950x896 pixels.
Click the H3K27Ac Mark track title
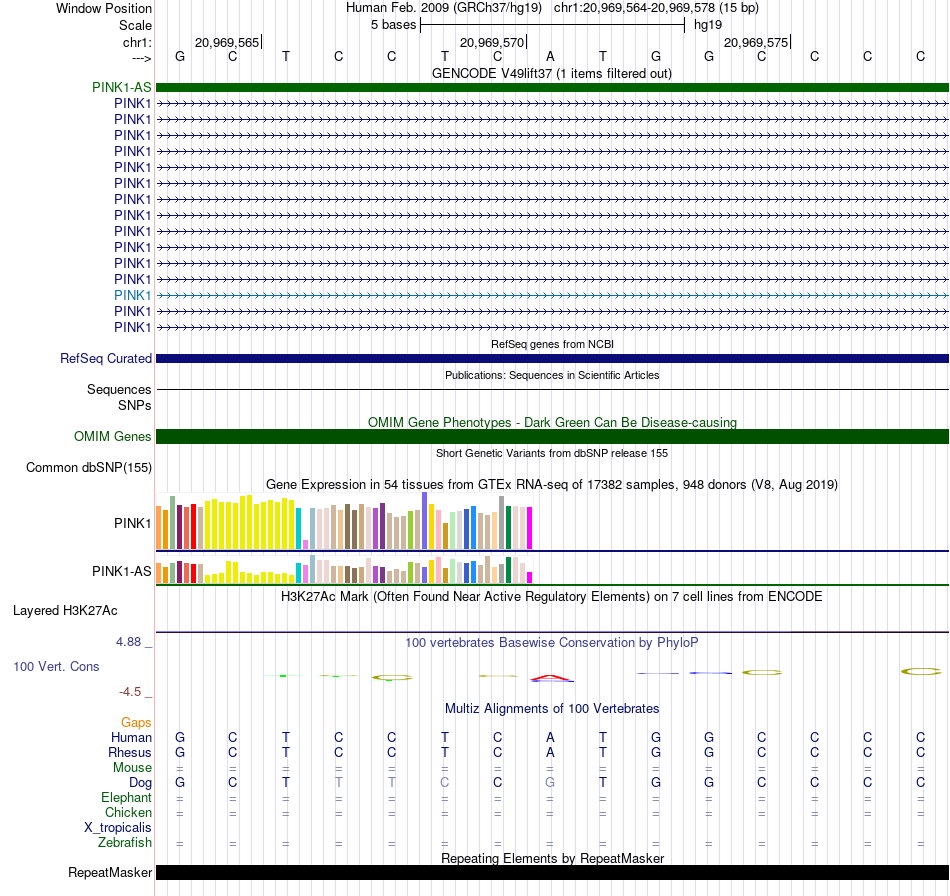click(x=551, y=597)
